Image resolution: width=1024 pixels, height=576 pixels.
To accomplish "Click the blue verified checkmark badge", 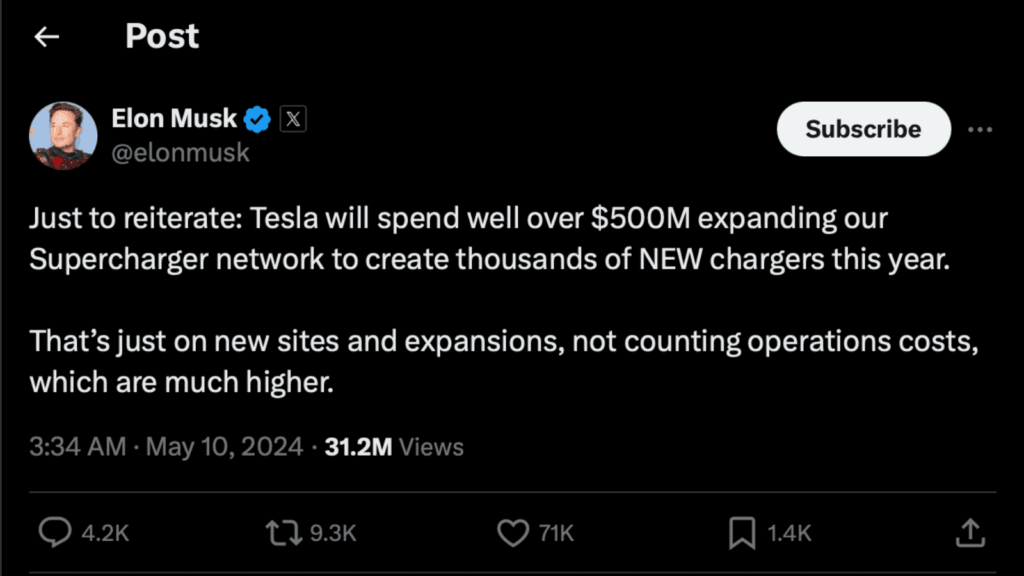I will 258,119.
